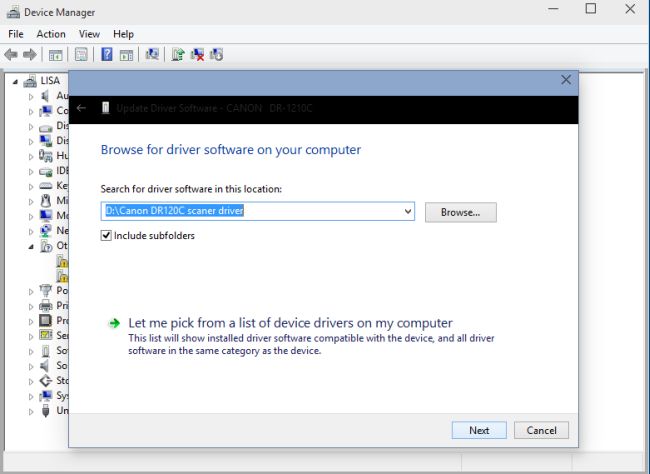Click 'Browse for driver software on your computer' heading
This screenshot has width=650, height=474.
[x=231, y=150]
